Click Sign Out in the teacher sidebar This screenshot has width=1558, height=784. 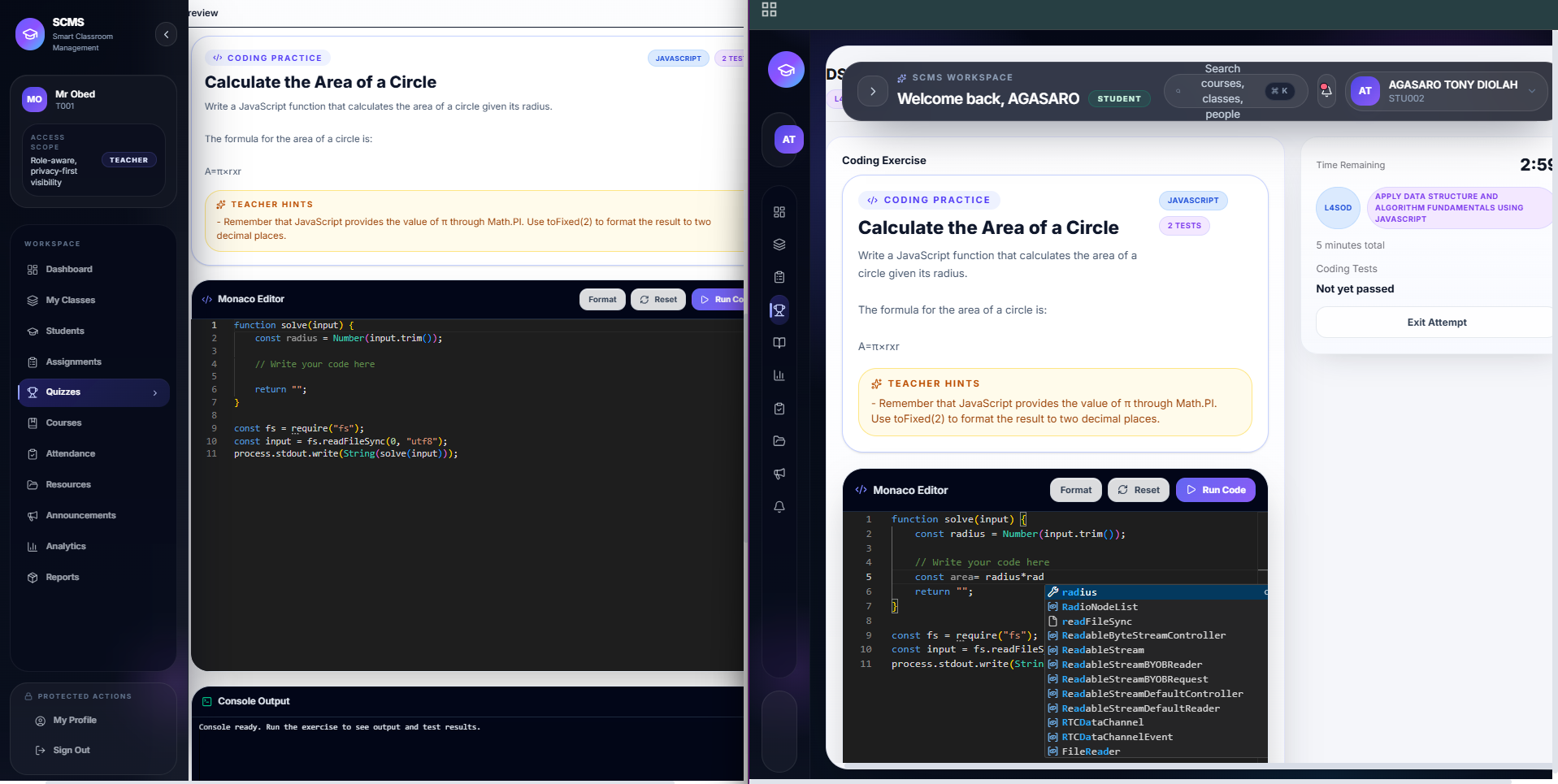(x=71, y=750)
